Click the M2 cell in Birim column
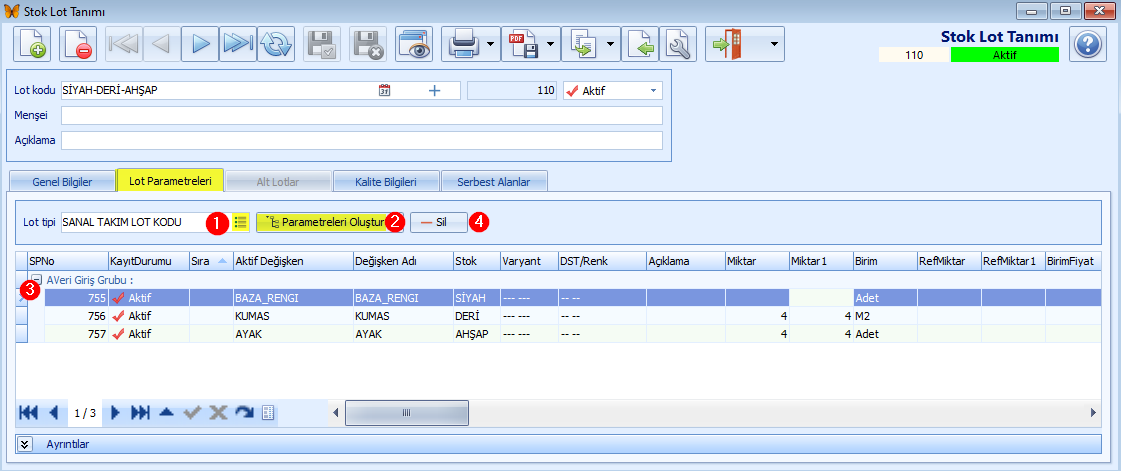Image resolution: width=1121 pixels, height=471 pixels. [x=885, y=316]
